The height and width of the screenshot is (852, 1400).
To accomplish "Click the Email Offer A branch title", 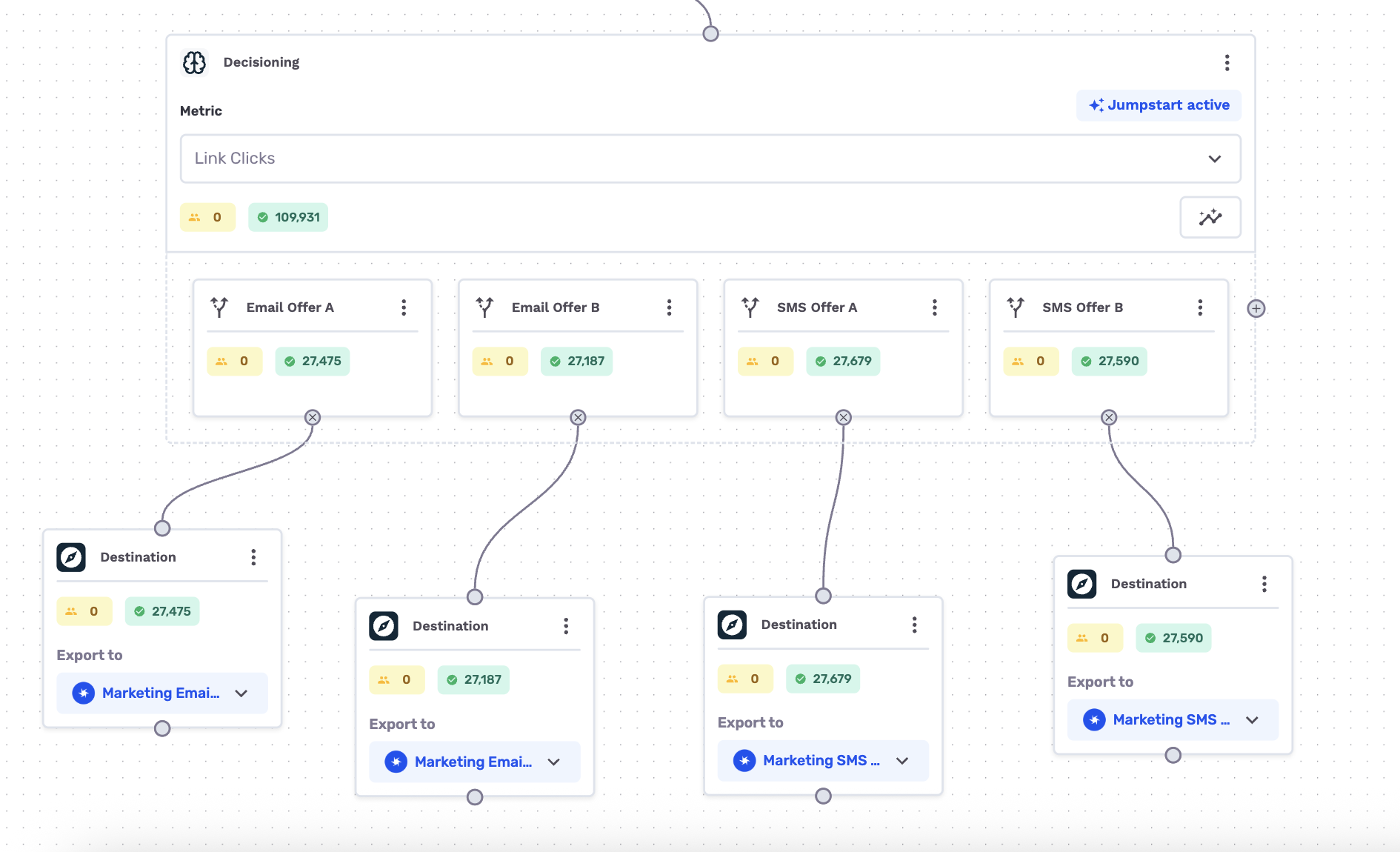I will pos(290,307).
